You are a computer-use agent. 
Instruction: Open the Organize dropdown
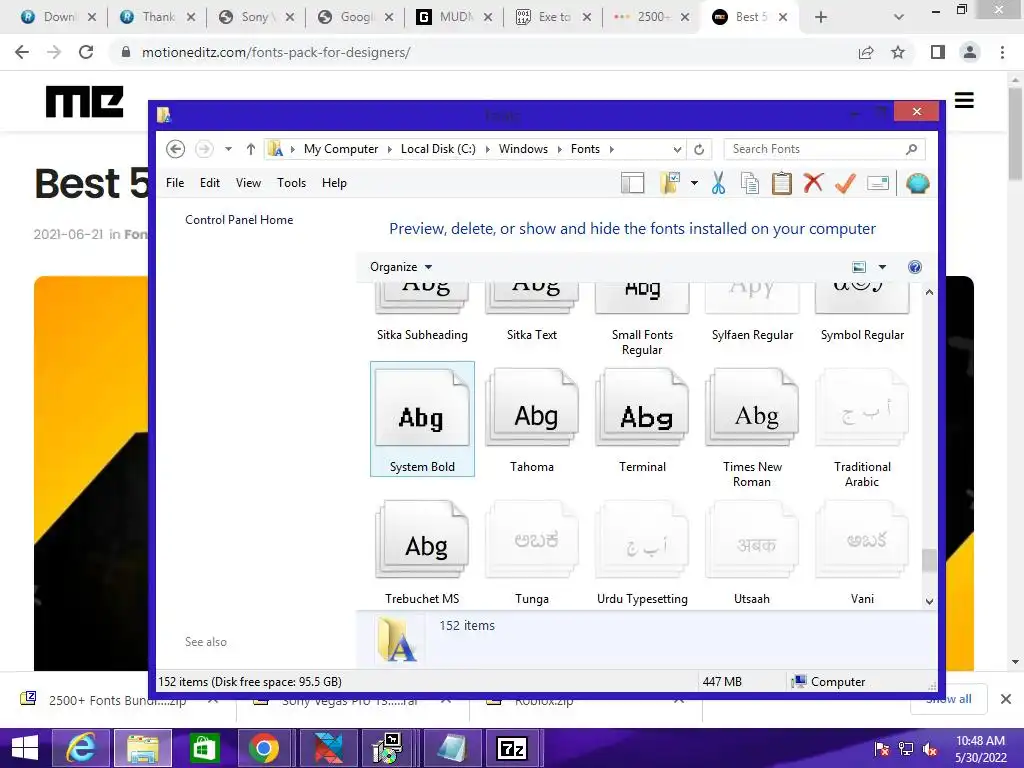point(401,266)
